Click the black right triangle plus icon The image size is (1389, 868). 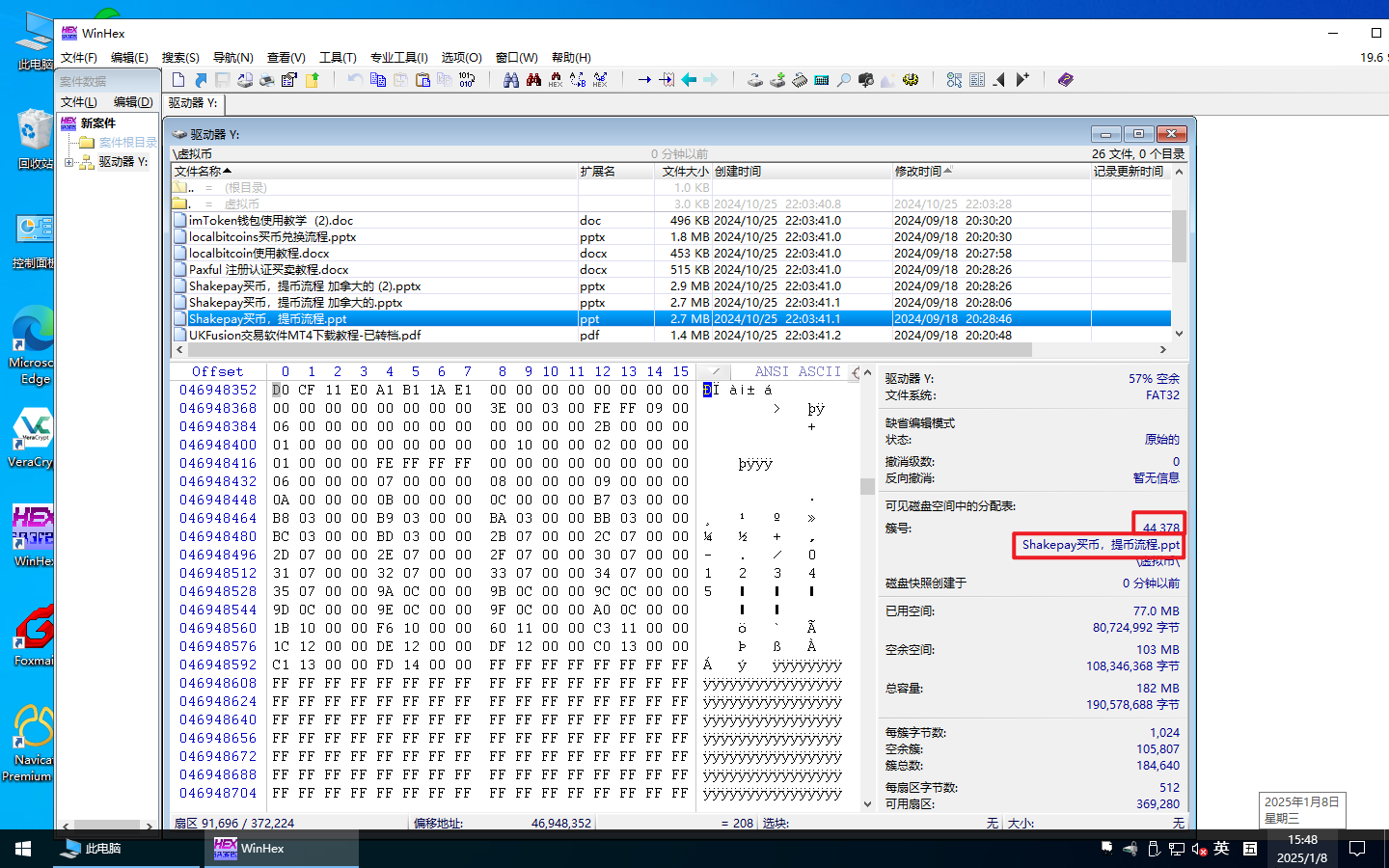coord(1022,80)
